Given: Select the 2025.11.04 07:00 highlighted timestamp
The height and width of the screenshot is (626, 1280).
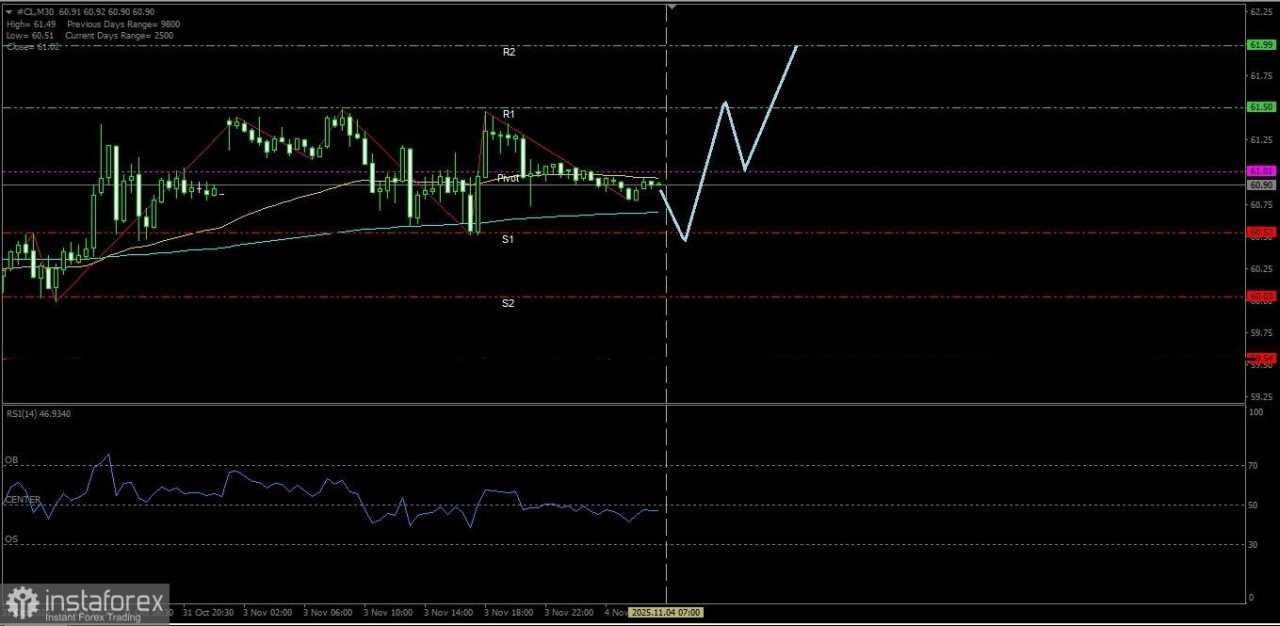Looking at the screenshot, I should [x=667, y=611].
